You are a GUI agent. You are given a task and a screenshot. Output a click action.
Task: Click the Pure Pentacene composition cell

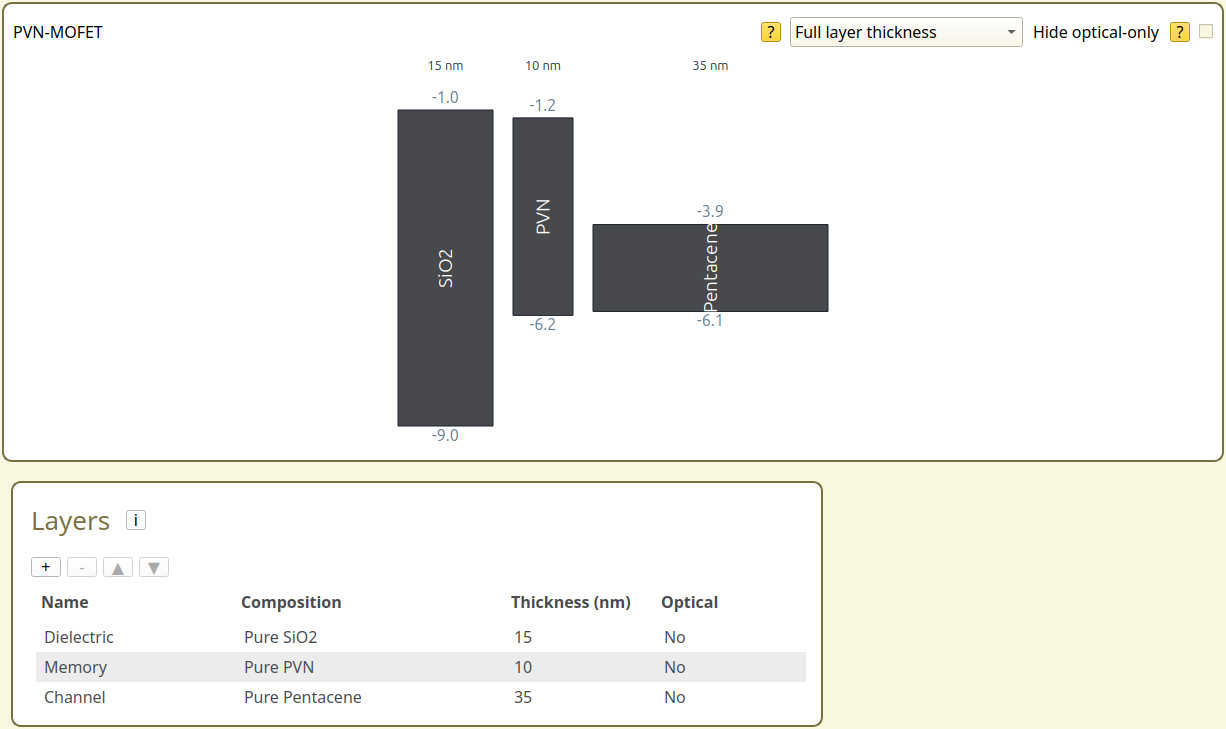(x=303, y=697)
